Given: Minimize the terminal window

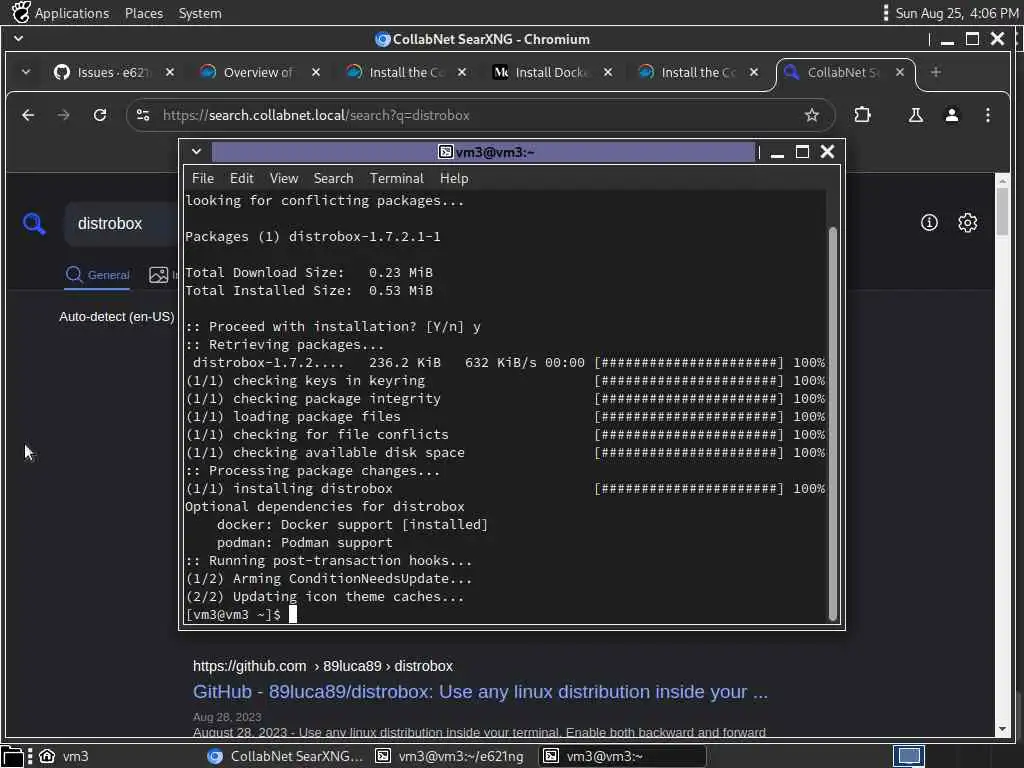Looking at the screenshot, I should coord(777,153).
